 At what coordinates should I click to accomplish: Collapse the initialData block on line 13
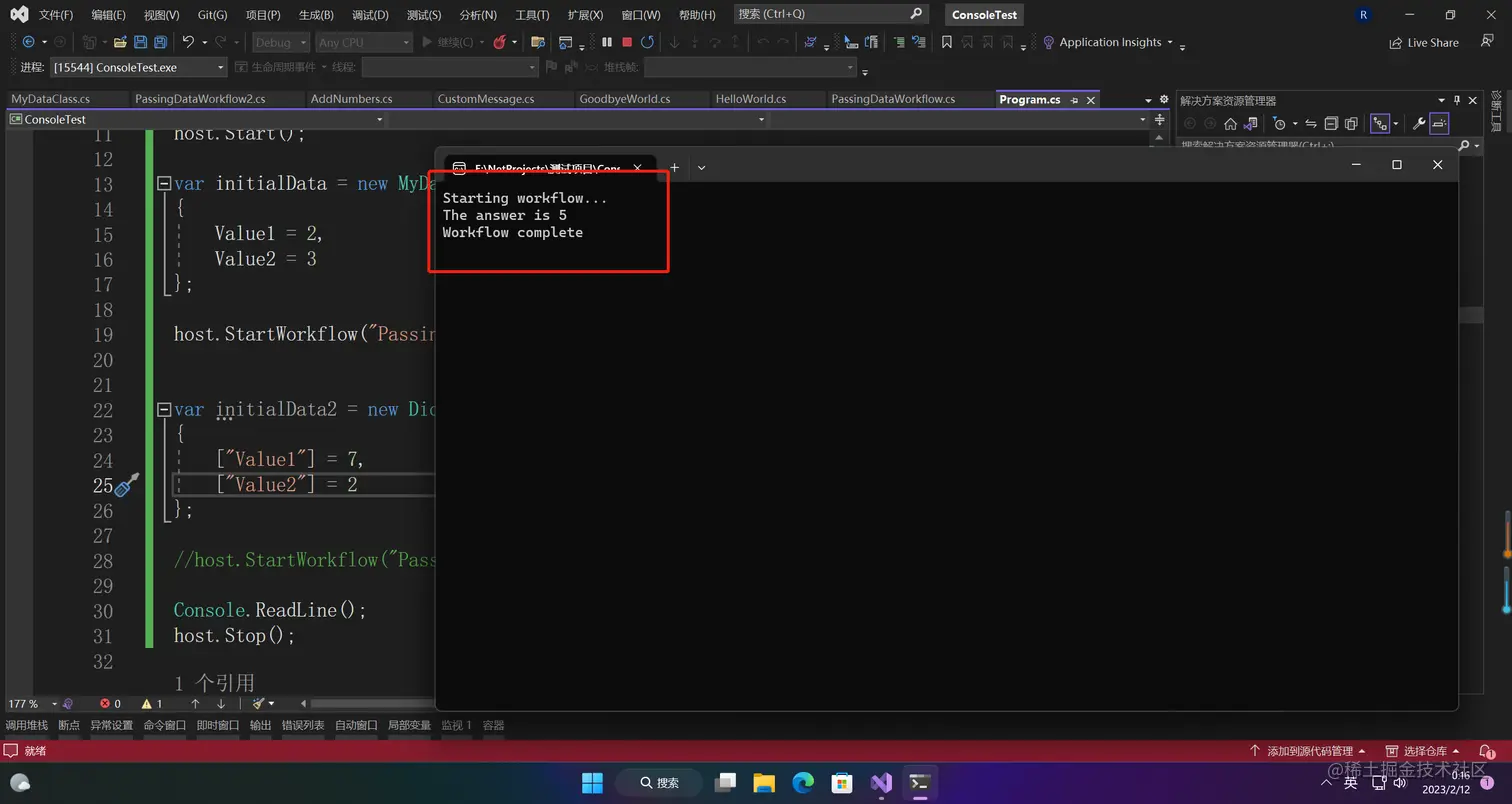pos(164,184)
